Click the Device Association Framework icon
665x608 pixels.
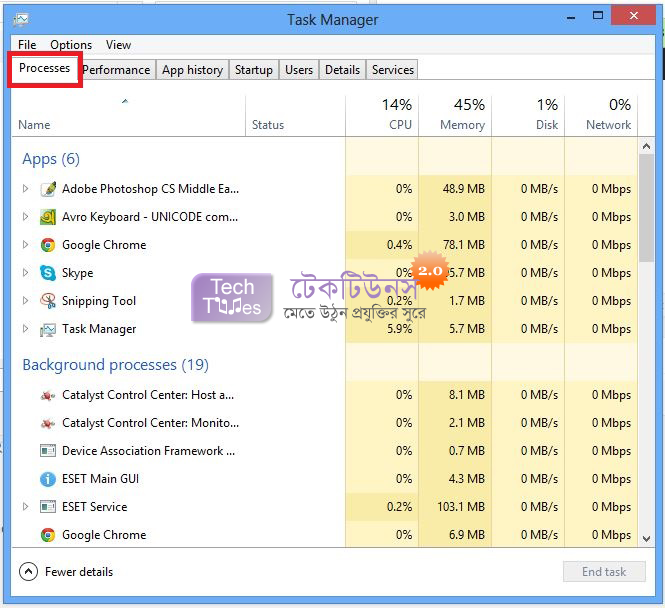click(48, 450)
